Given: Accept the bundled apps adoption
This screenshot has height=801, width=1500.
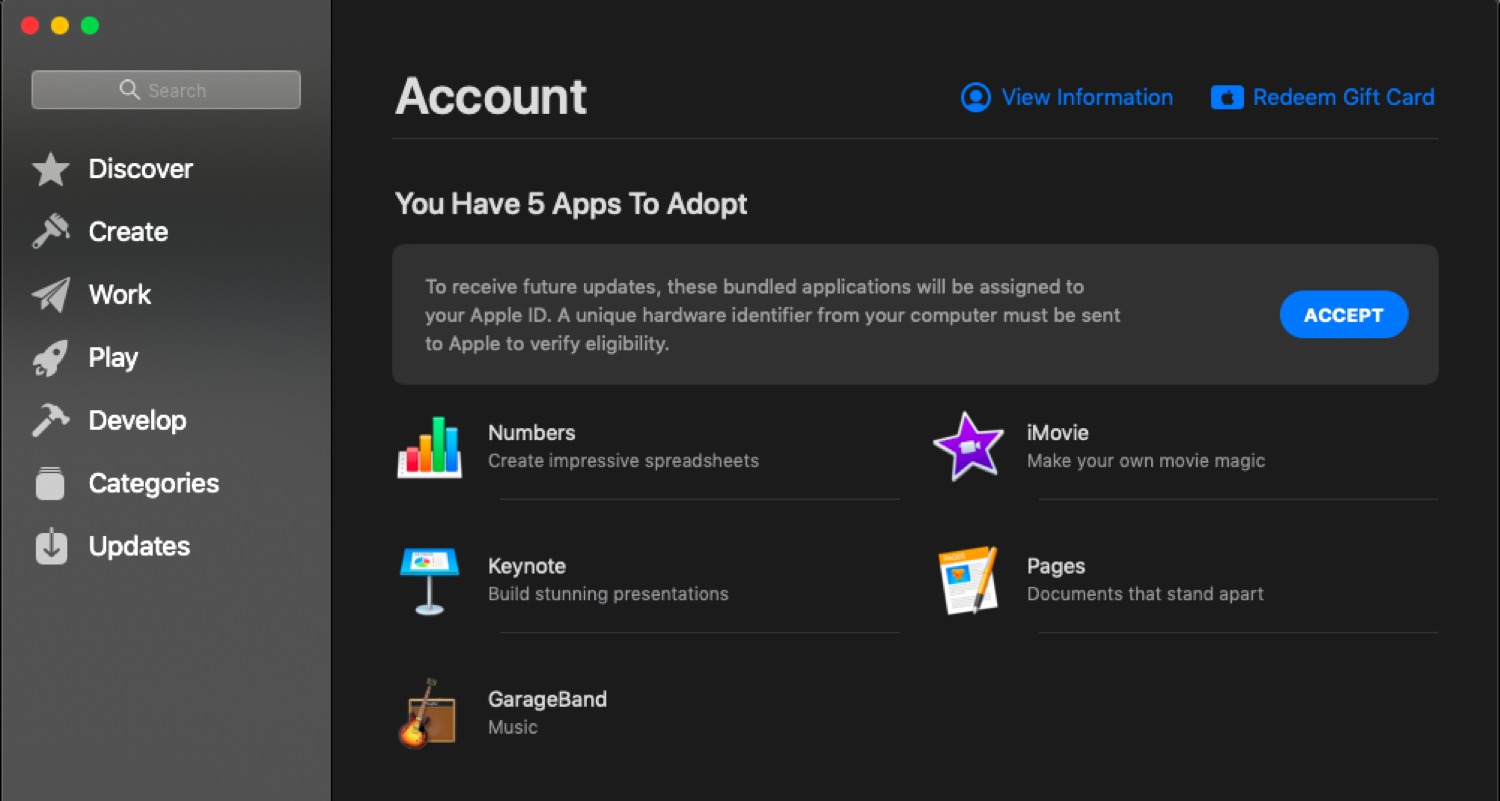Looking at the screenshot, I should coord(1344,315).
